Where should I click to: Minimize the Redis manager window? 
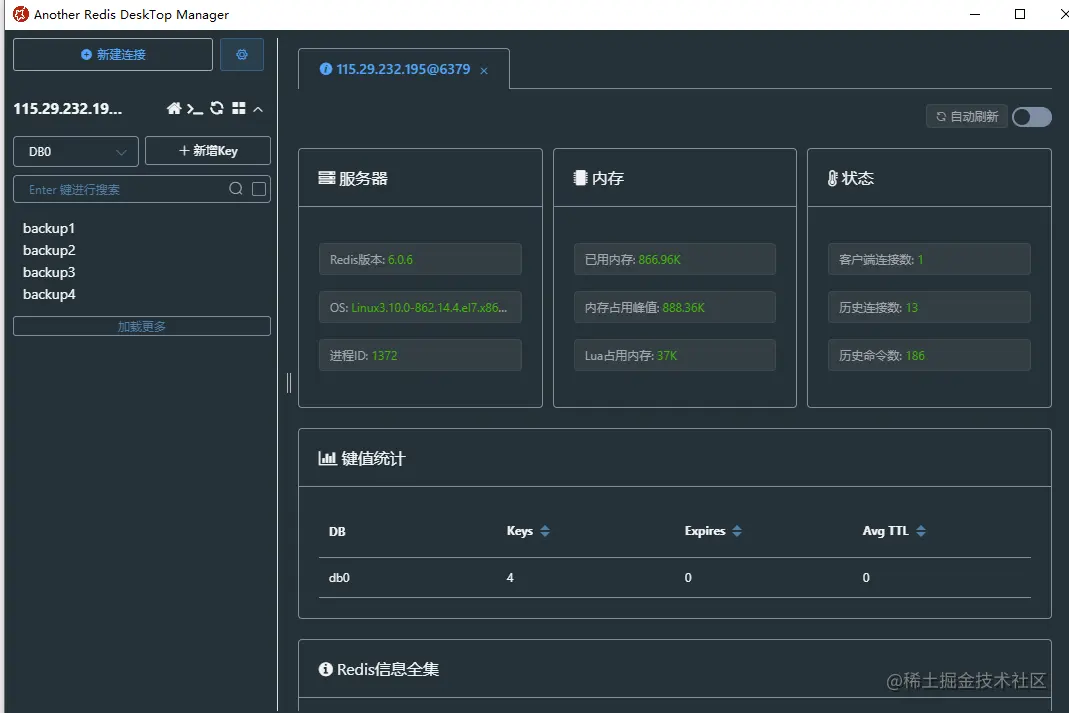[975, 14]
